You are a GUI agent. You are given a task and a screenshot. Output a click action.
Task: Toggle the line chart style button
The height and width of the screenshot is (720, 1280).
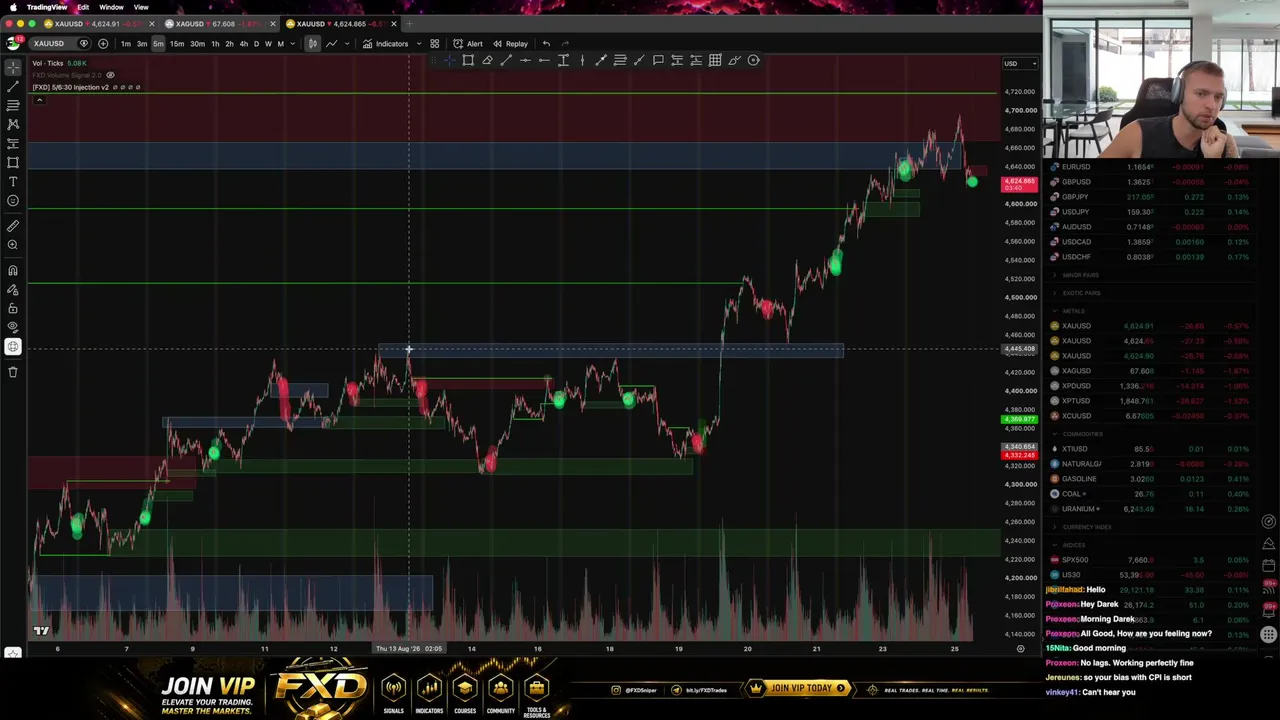[331, 44]
